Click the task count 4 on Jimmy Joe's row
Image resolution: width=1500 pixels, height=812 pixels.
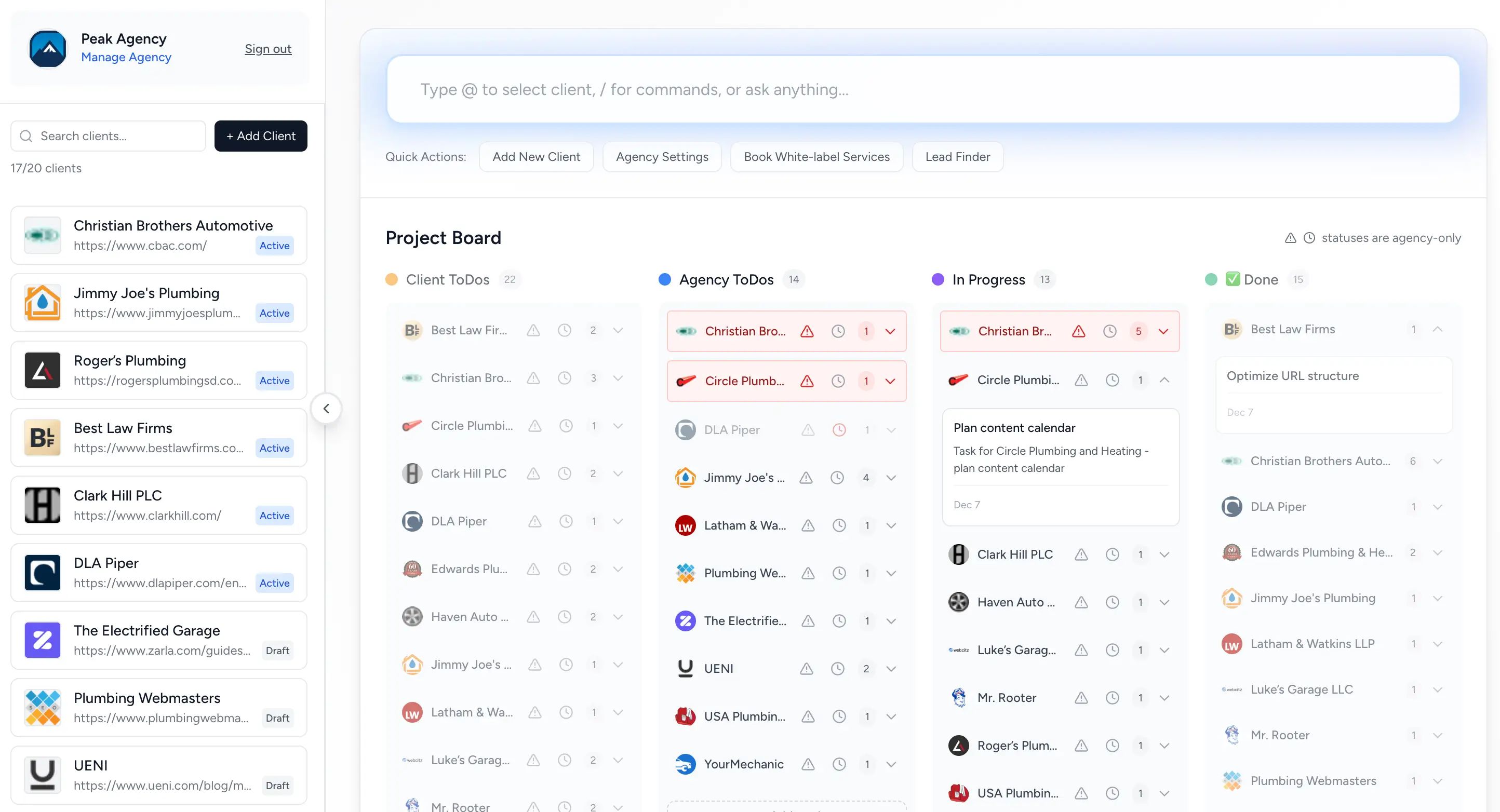866,478
